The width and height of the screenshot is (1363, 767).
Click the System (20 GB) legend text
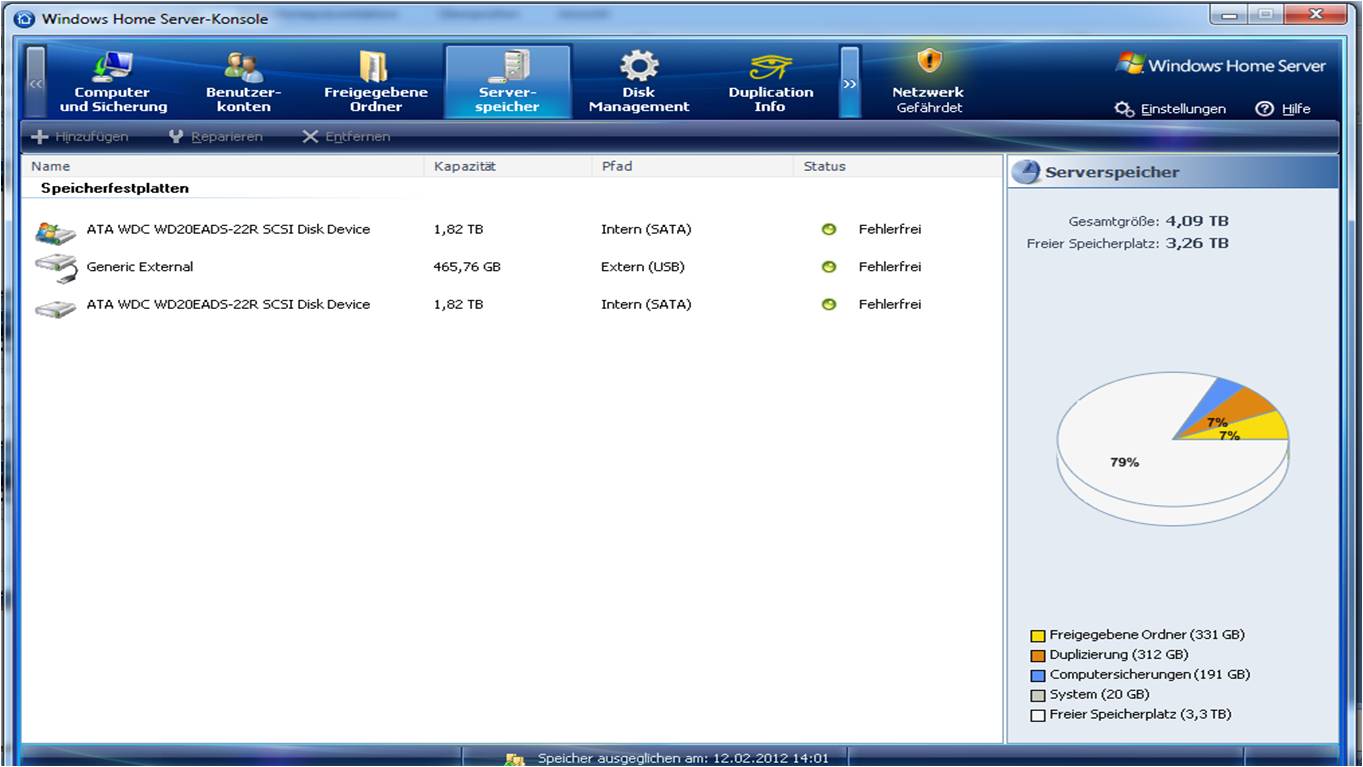point(1100,695)
